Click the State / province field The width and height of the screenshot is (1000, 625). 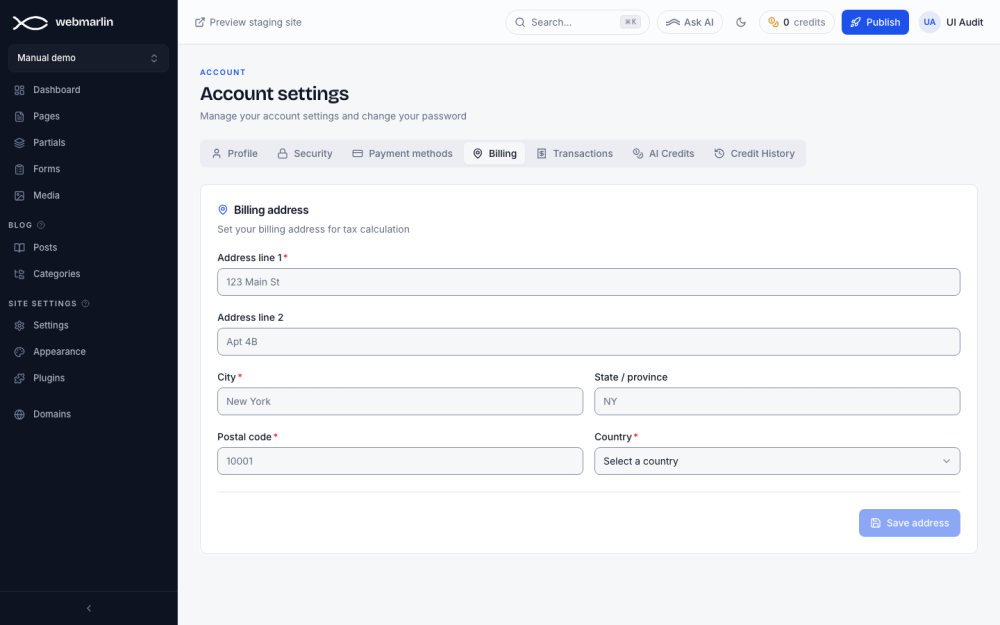click(777, 402)
